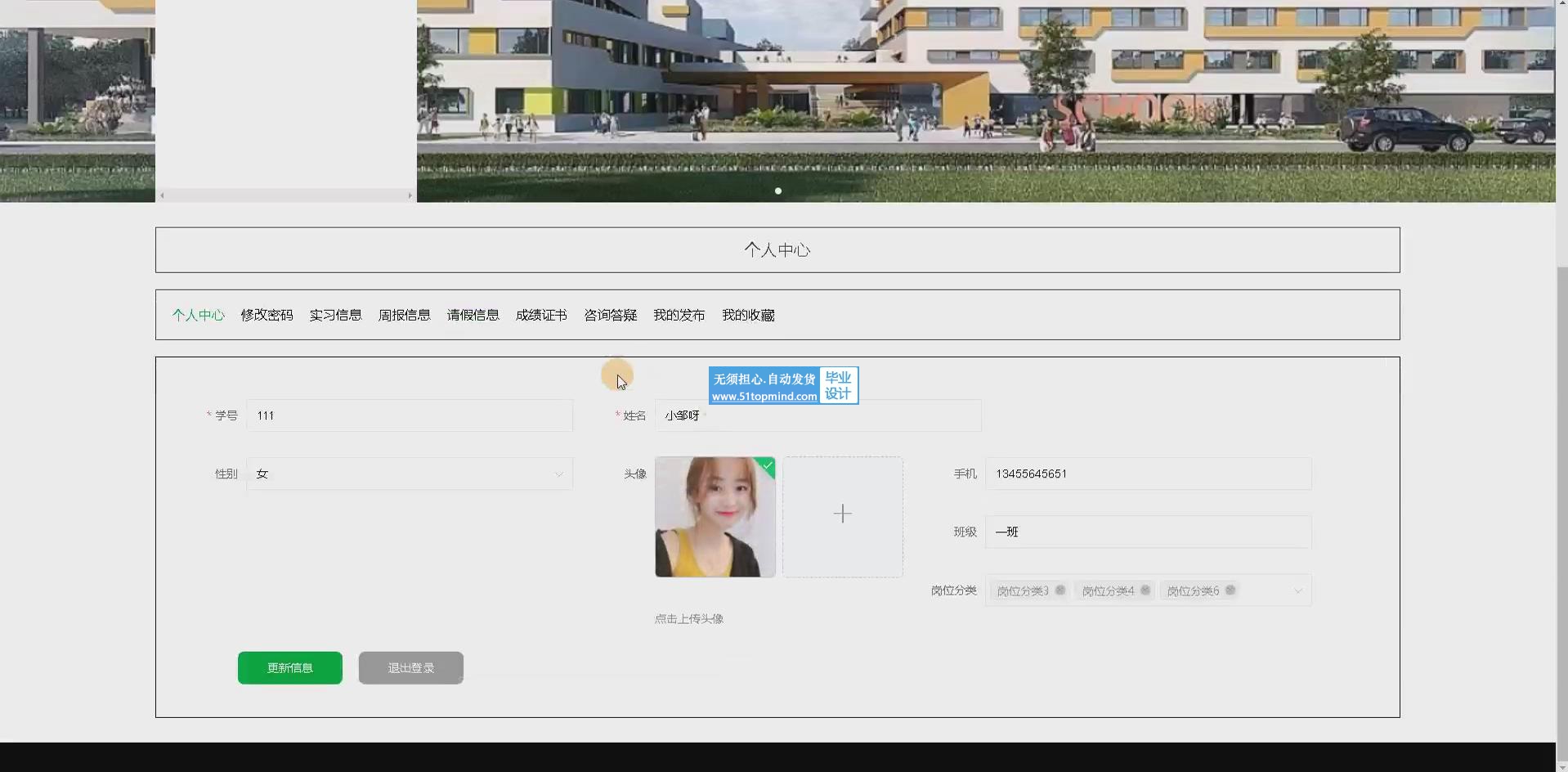Open the 性别 dropdown
1568x772 pixels.
click(x=410, y=474)
